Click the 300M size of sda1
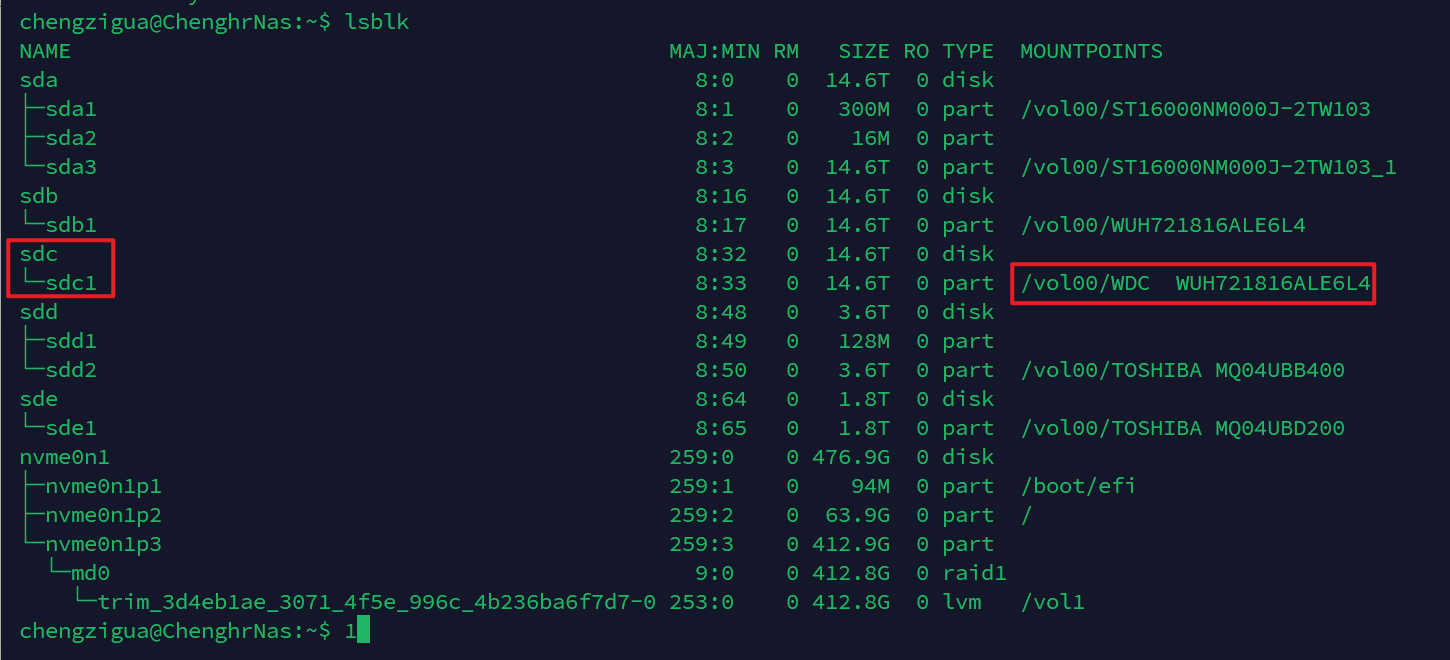 [864, 109]
